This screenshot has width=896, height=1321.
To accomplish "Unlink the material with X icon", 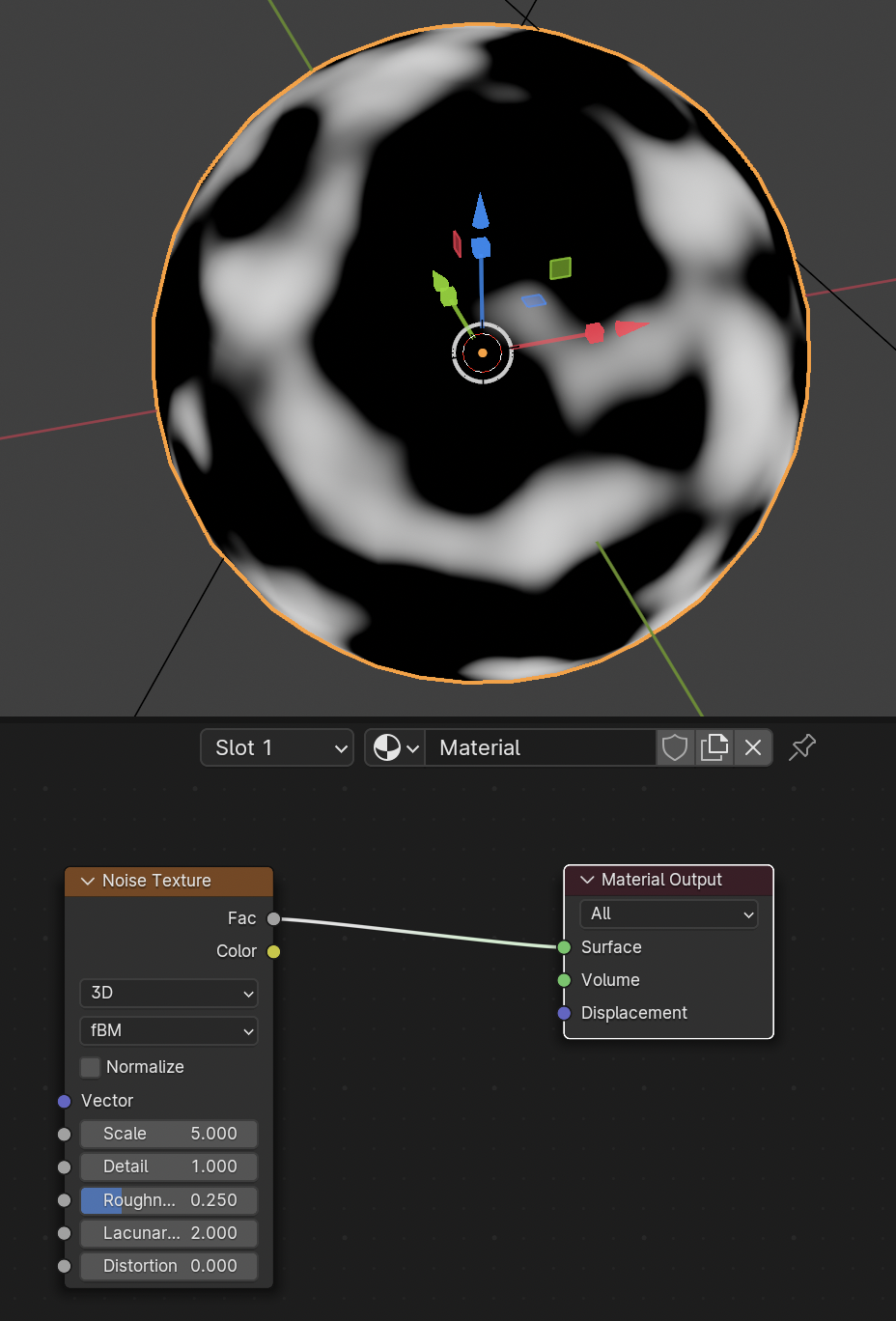I will (753, 747).
